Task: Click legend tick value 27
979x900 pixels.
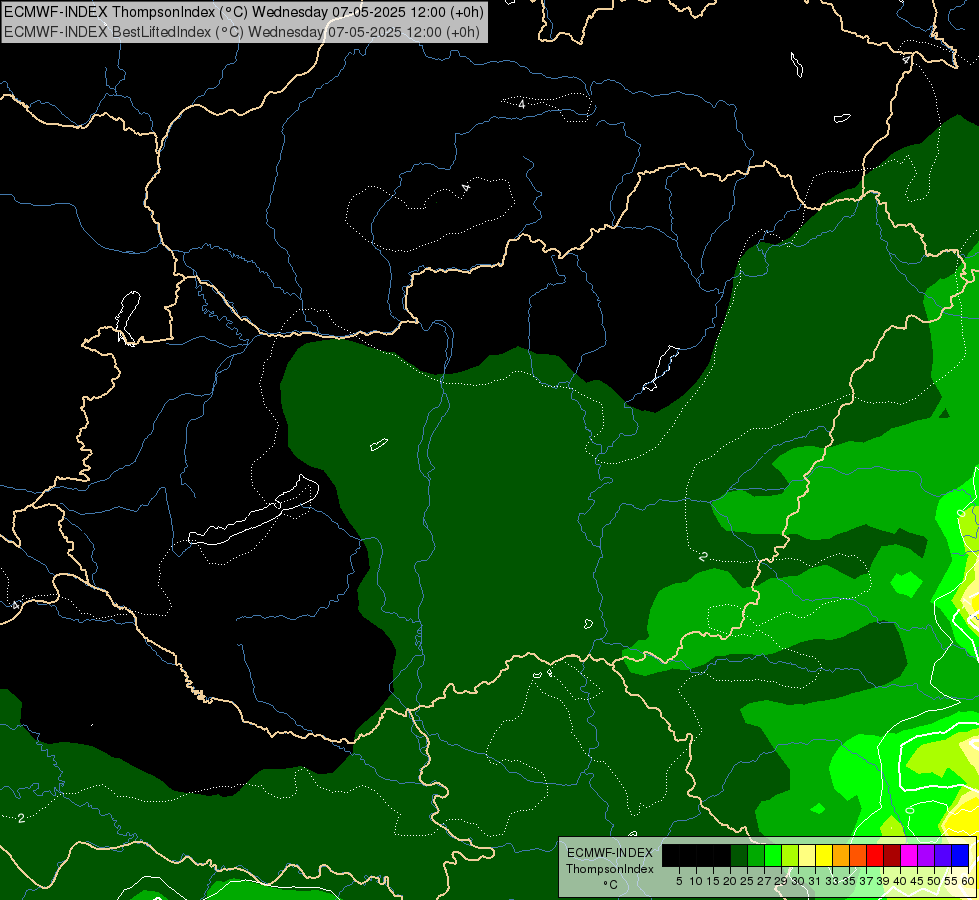Action: coord(764,881)
